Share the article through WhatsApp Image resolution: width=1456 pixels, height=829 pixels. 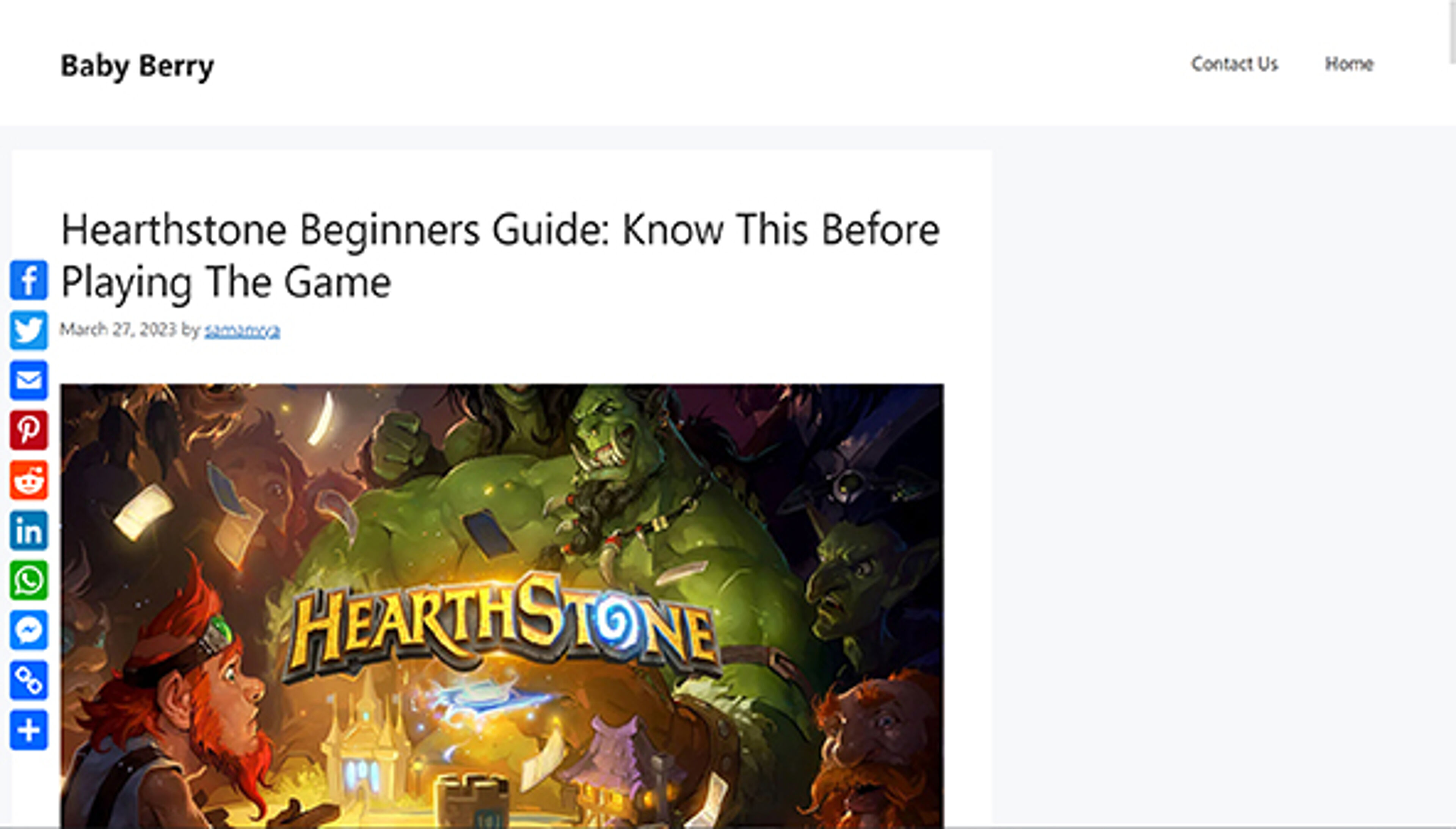coord(28,580)
